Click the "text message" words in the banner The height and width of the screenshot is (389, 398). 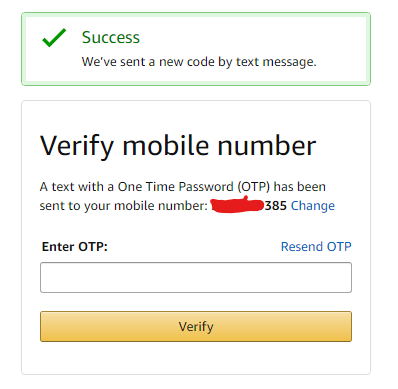point(276,62)
